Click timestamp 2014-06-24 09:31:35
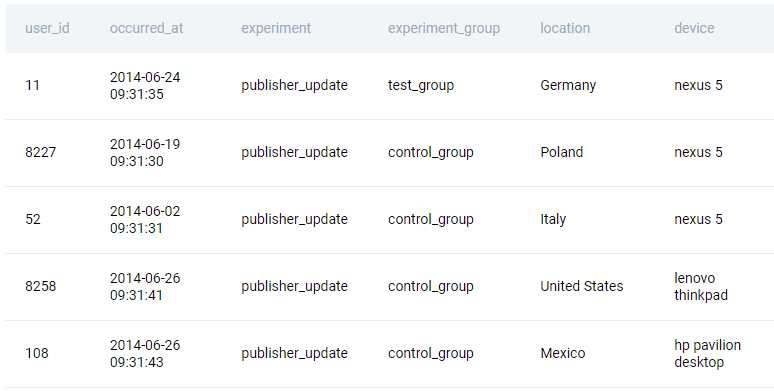The width and height of the screenshot is (774, 391). [x=145, y=85]
